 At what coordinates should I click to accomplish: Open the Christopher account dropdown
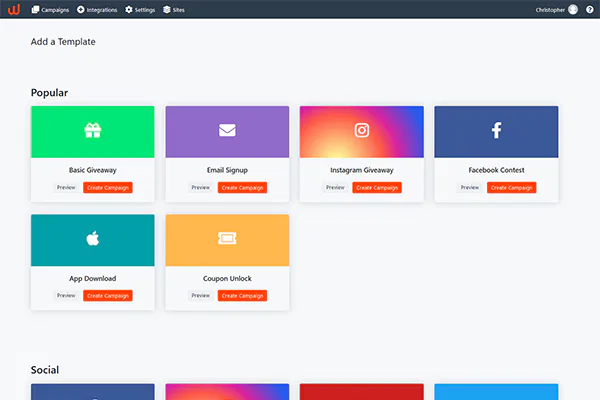pyautogui.click(x=550, y=9)
